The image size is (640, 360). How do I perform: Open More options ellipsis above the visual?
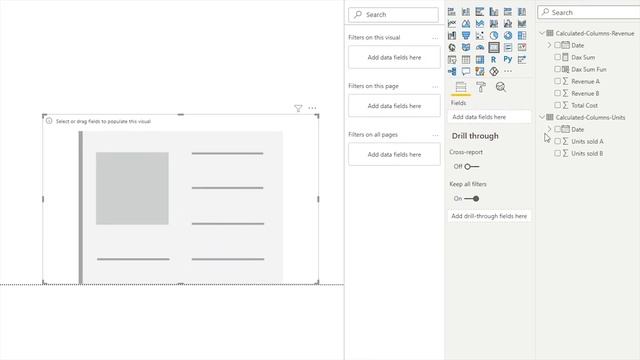[x=312, y=108]
